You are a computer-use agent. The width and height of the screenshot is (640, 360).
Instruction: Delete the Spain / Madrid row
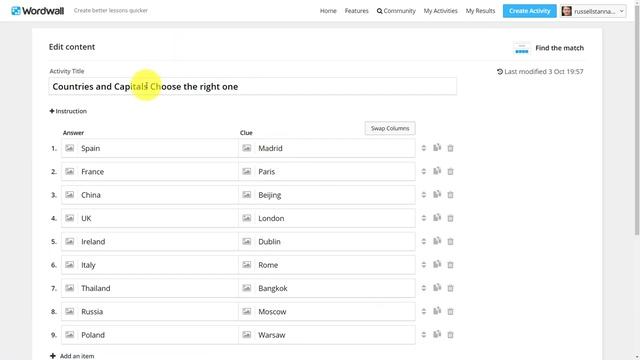(x=450, y=148)
